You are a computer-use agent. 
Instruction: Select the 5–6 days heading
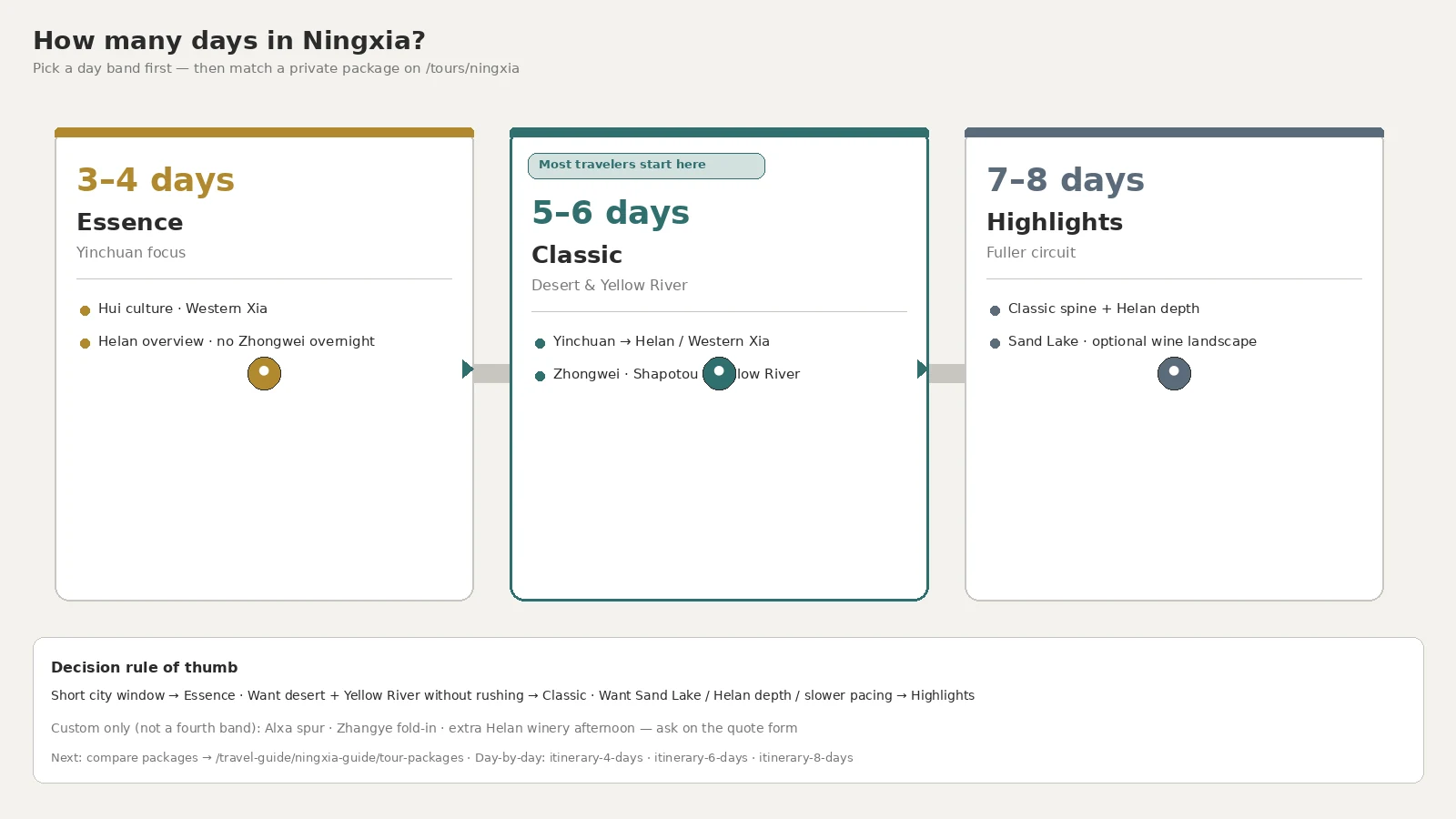[x=611, y=212]
